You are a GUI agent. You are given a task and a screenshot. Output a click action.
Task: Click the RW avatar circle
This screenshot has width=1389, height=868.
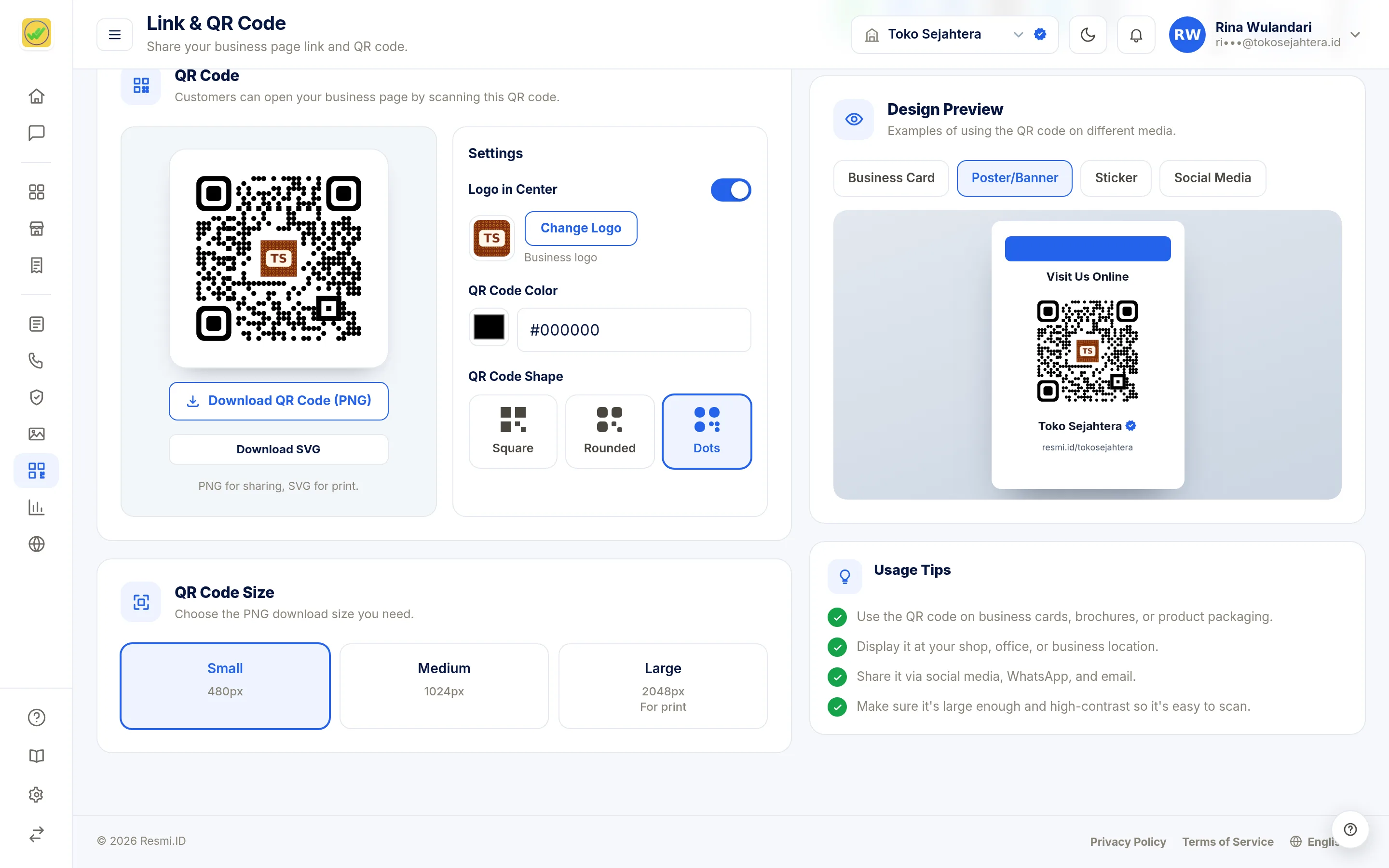click(x=1187, y=34)
